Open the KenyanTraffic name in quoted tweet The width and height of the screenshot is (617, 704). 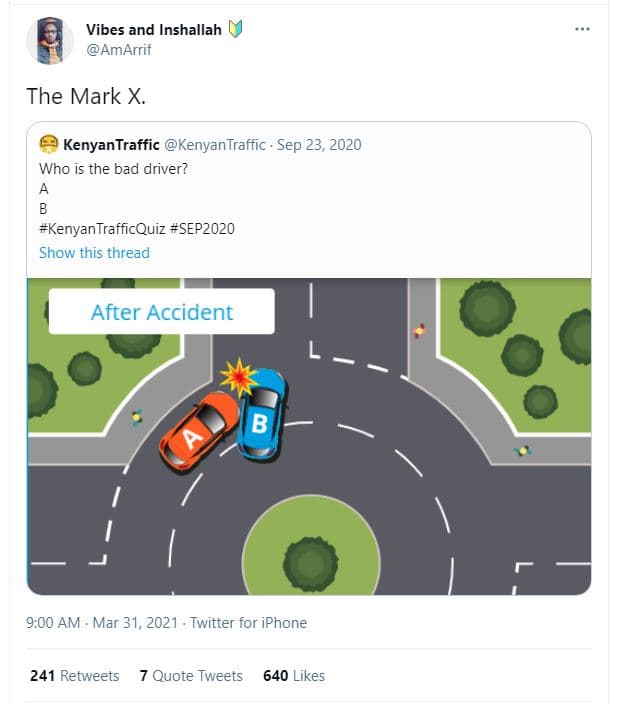(111, 145)
